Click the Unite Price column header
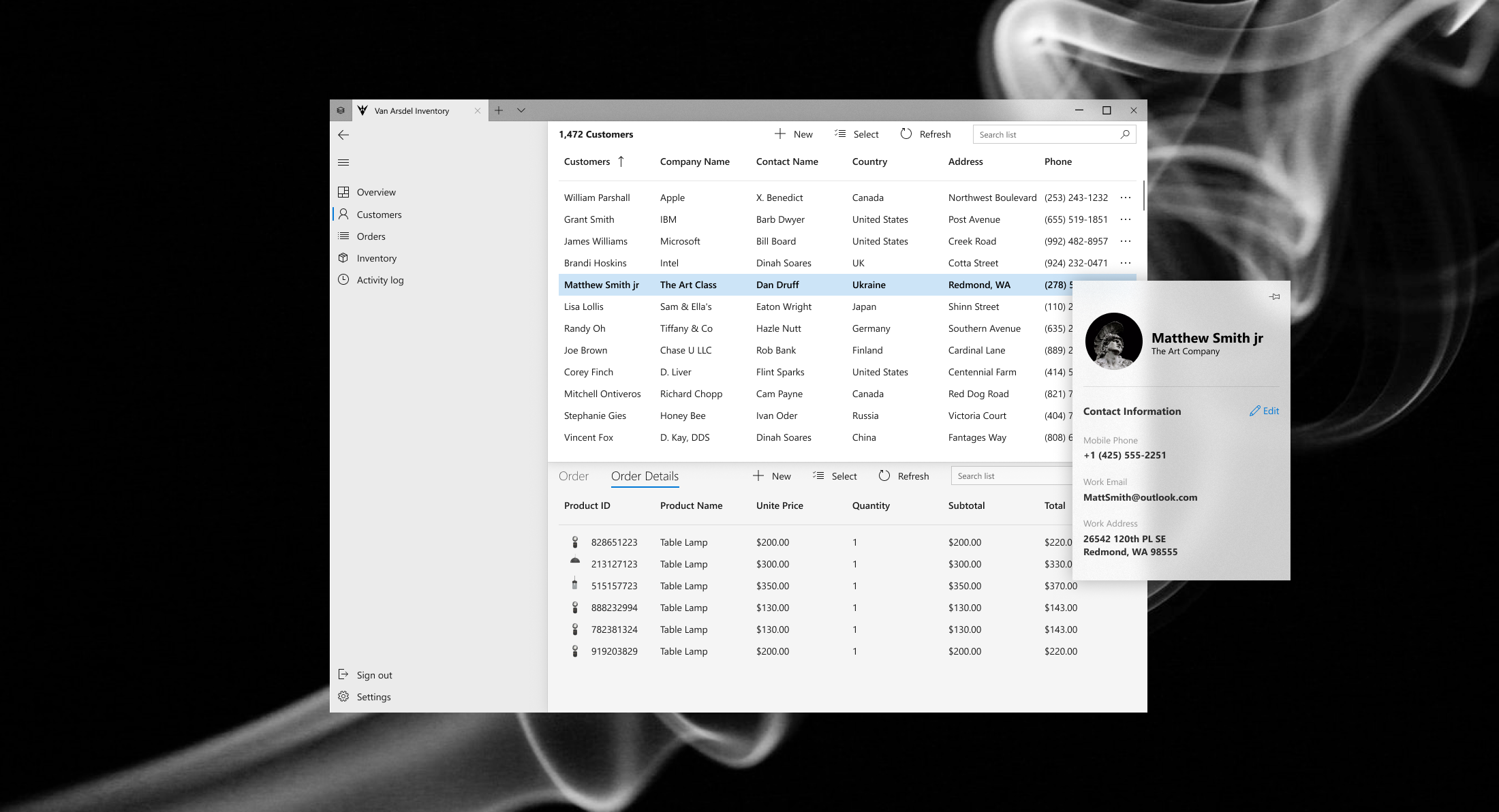The width and height of the screenshot is (1499, 812). point(779,505)
